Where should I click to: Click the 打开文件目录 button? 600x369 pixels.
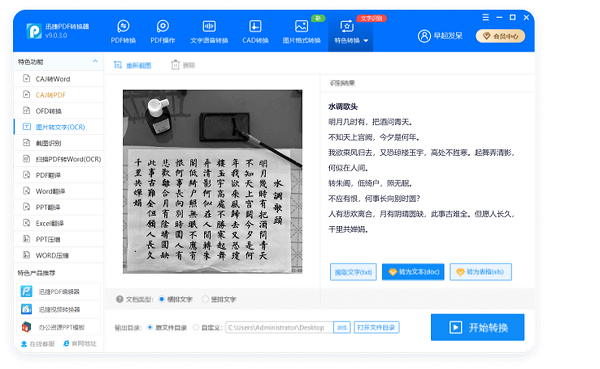tap(377, 327)
